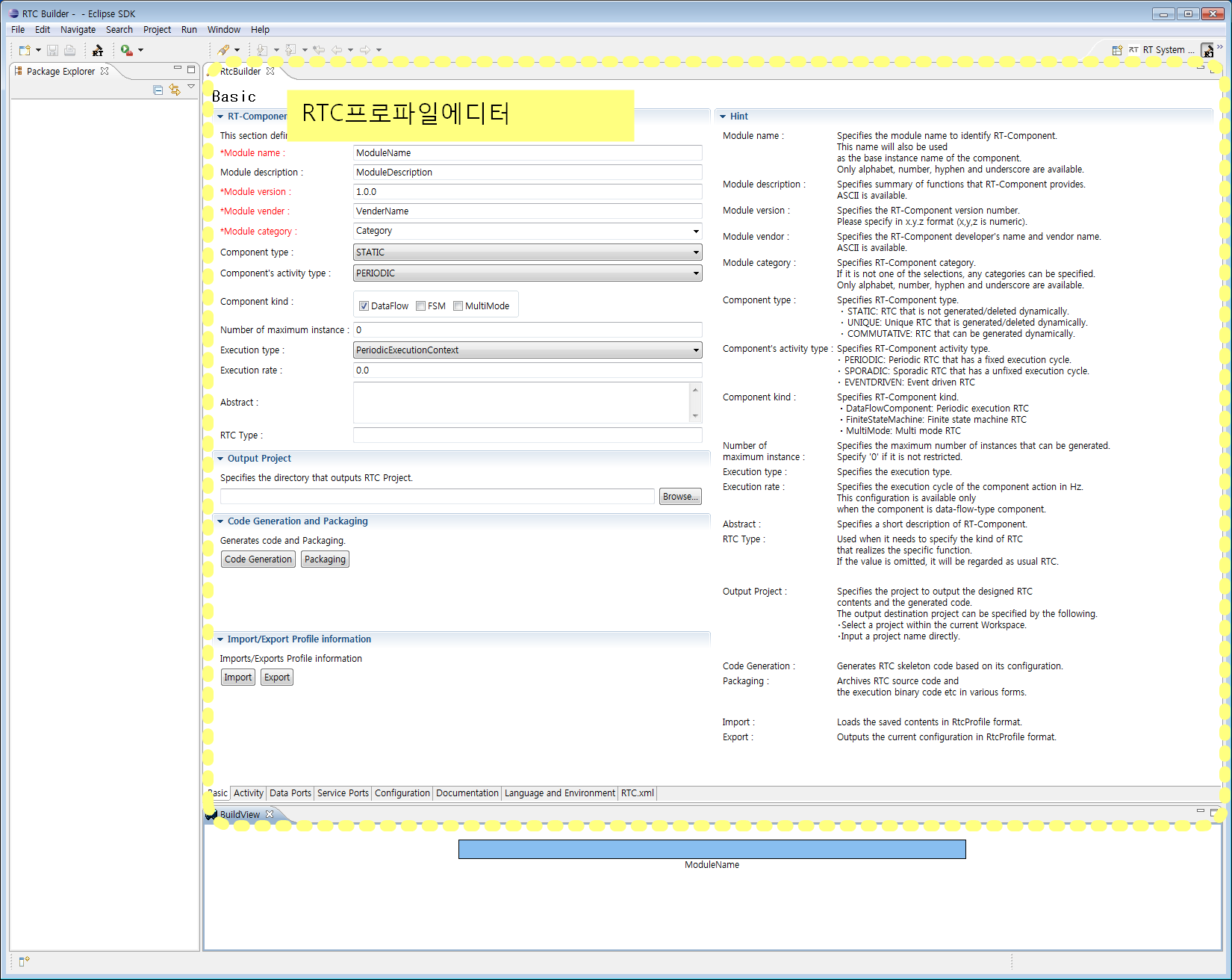The height and width of the screenshot is (980, 1232).
Task: Navigate Back with the left arrow
Action: click(x=337, y=50)
